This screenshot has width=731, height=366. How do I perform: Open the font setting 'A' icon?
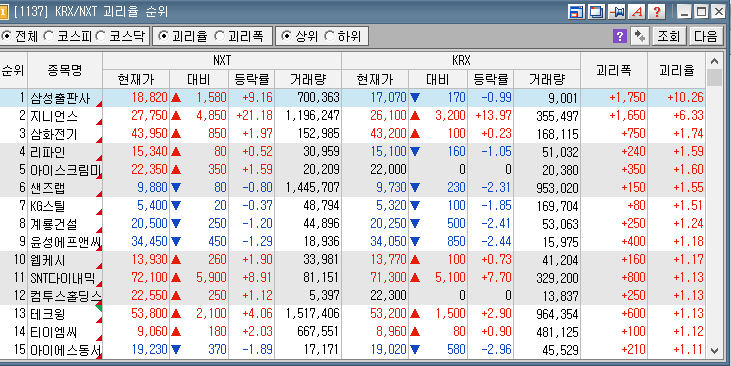[636, 12]
